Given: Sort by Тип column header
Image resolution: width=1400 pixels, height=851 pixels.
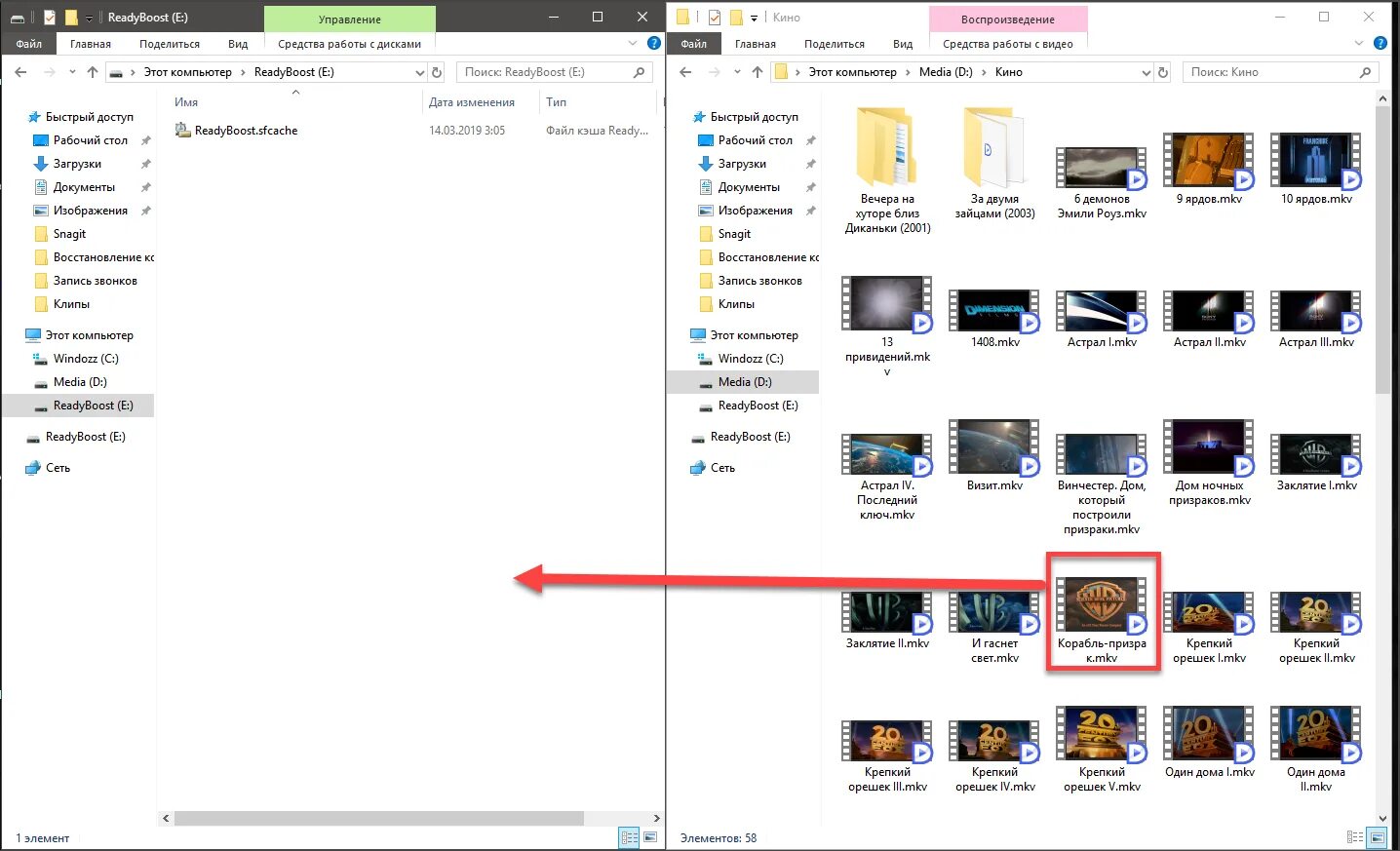Looking at the screenshot, I should 556,102.
